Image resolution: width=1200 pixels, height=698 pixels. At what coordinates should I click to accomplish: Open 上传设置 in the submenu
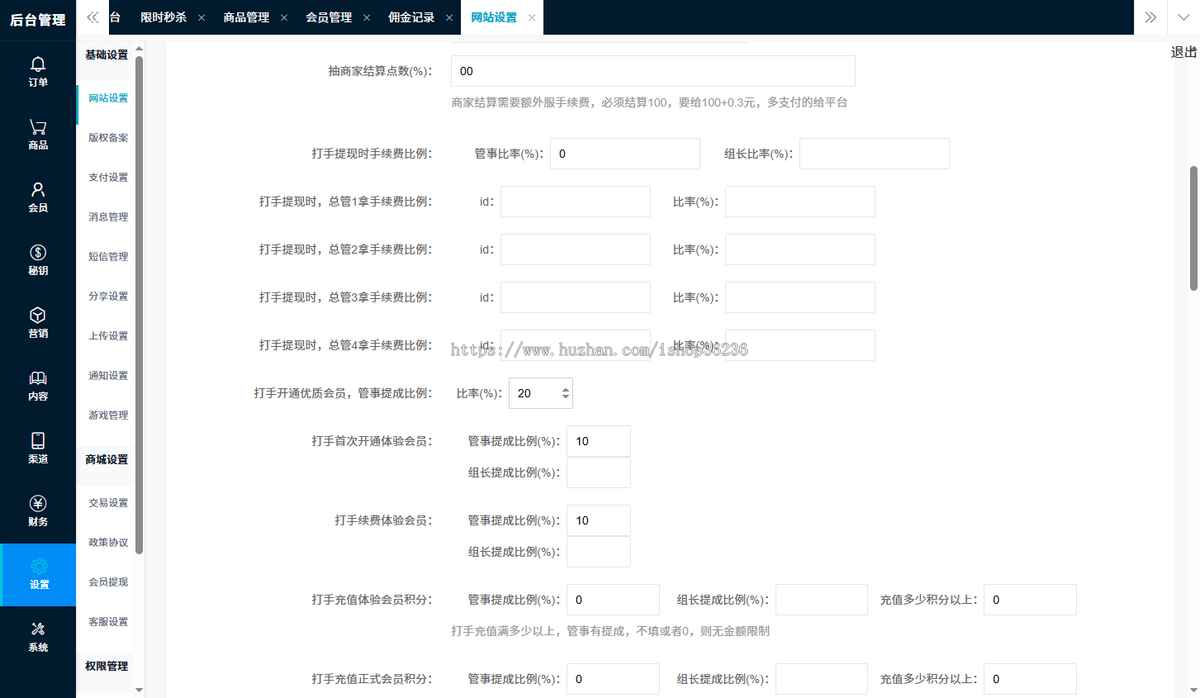[108, 336]
